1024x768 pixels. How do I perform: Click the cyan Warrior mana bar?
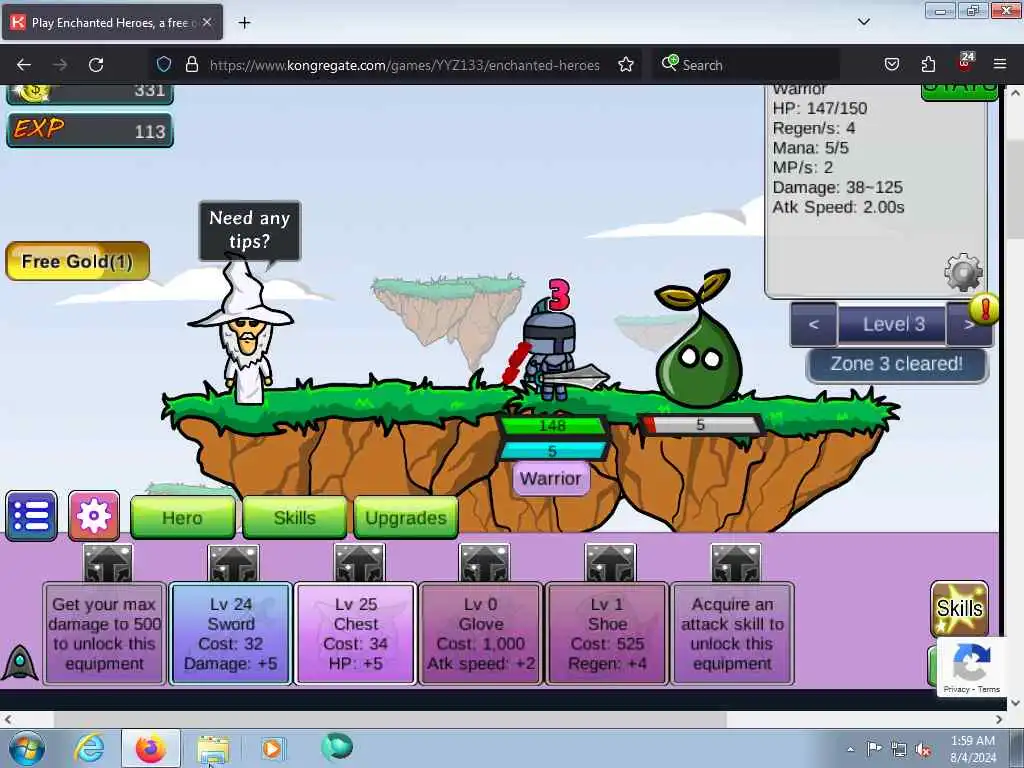552,451
